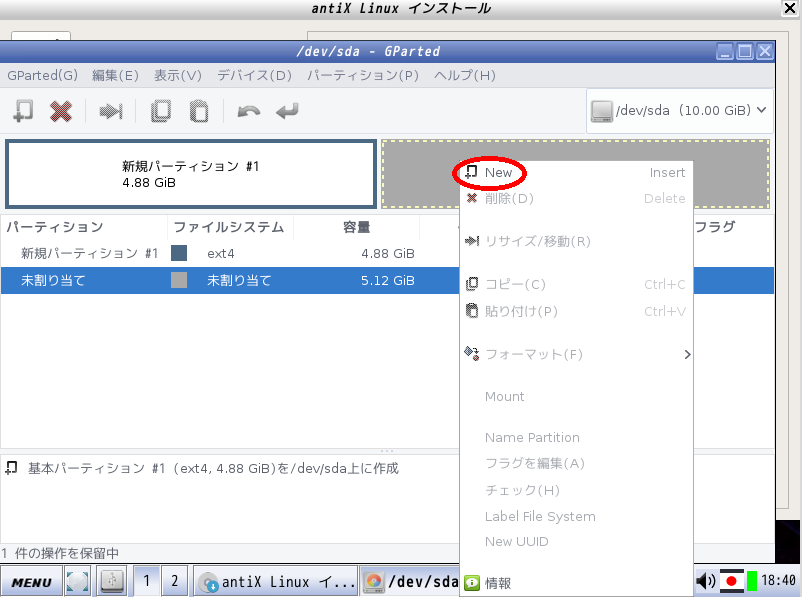Open the 編集(E) menu
Viewport: 802px width, 597px height.
click(x=115, y=75)
